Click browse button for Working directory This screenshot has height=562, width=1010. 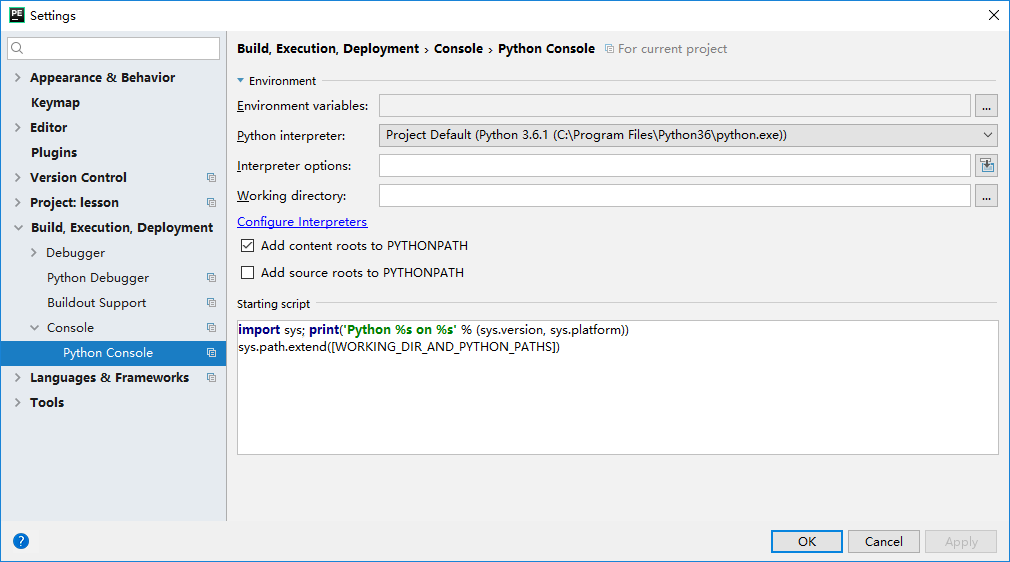pyautogui.click(x=987, y=196)
